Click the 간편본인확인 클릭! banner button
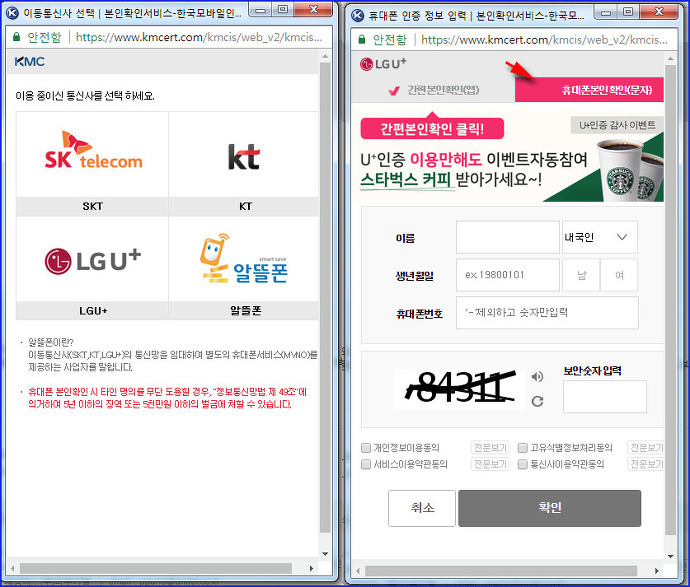 pos(432,128)
